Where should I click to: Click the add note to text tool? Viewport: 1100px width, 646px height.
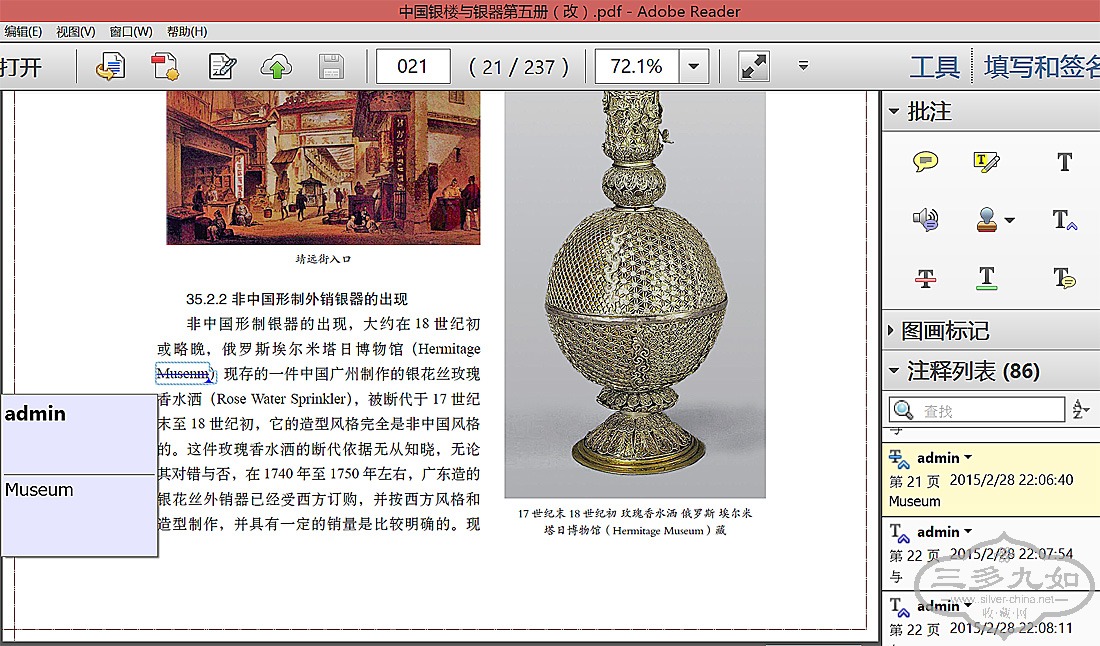tap(1064, 278)
